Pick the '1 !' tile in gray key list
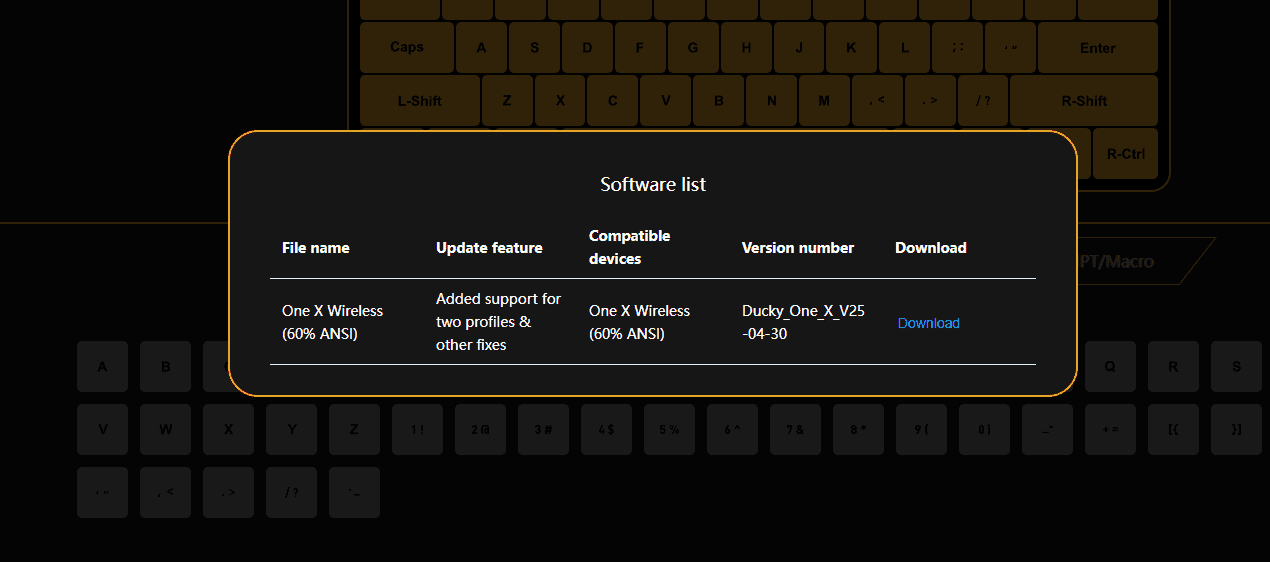The height and width of the screenshot is (562, 1270). point(417,429)
